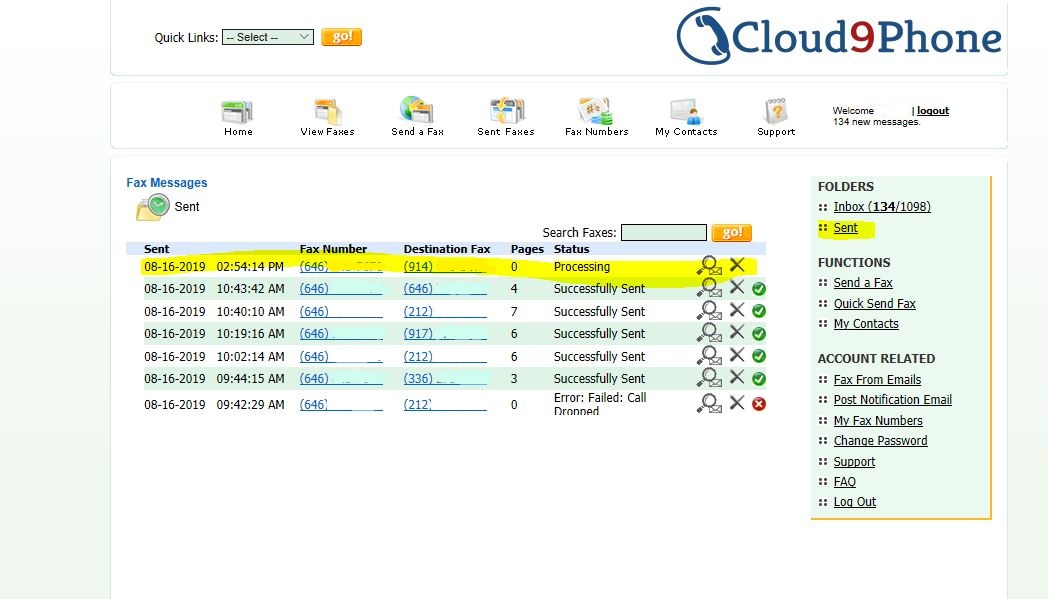Open the Change Password link

(x=880, y=441)
